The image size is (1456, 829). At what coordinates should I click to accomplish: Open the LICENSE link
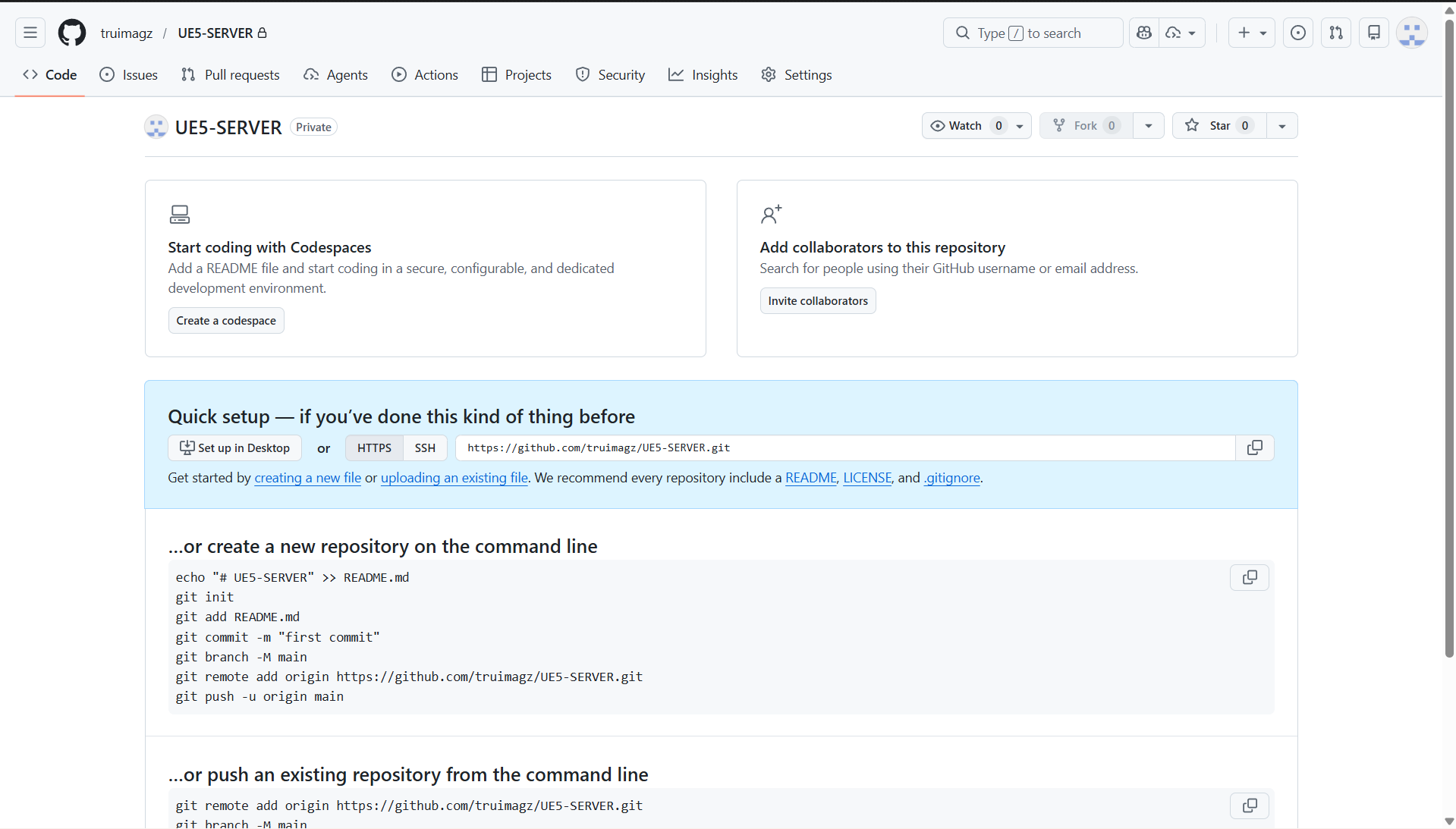coord(867,477)
